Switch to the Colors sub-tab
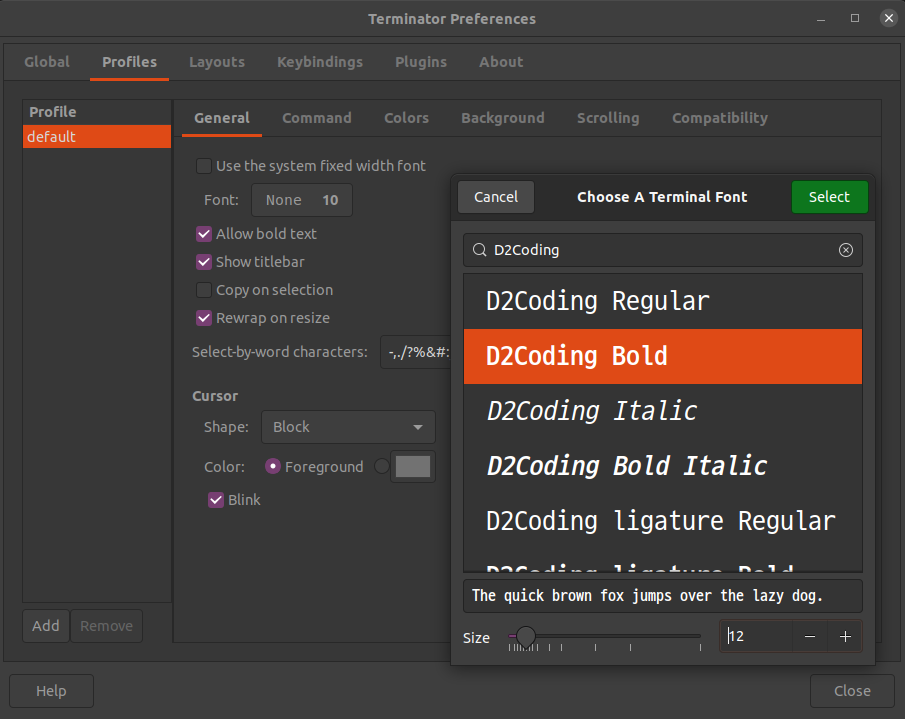Viewport: 905px width, 719px height. [406, 118]
